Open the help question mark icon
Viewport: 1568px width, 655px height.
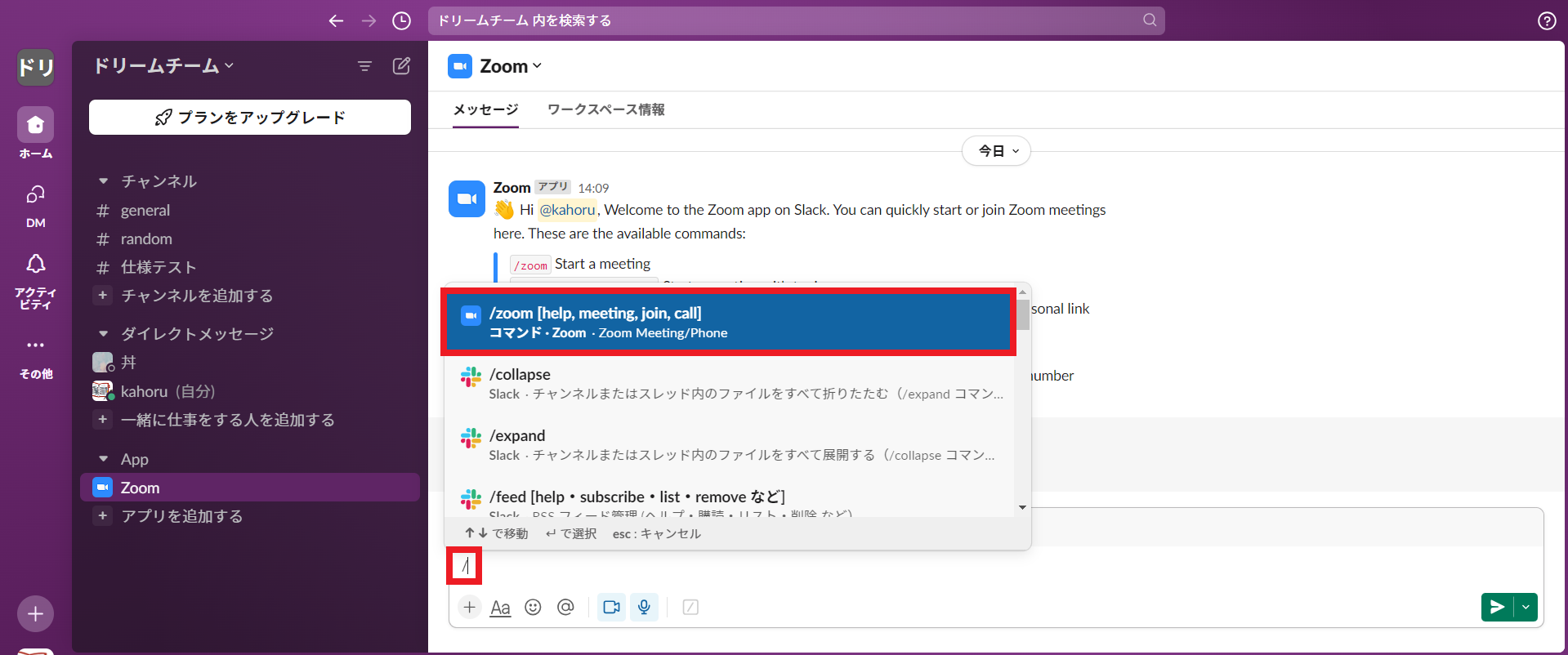tap(1546, 21)
